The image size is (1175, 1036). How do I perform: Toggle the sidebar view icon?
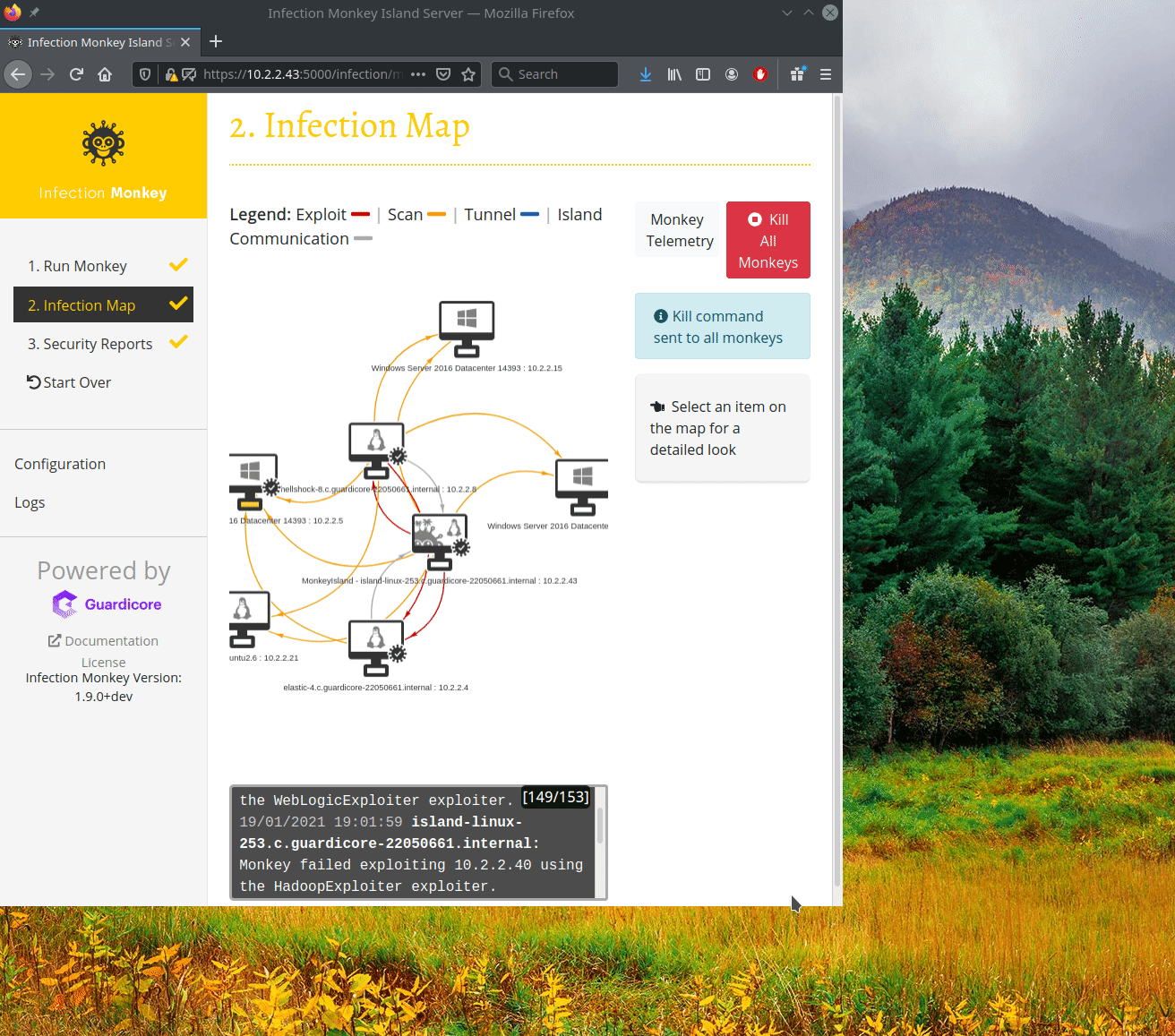pos(703,74)
